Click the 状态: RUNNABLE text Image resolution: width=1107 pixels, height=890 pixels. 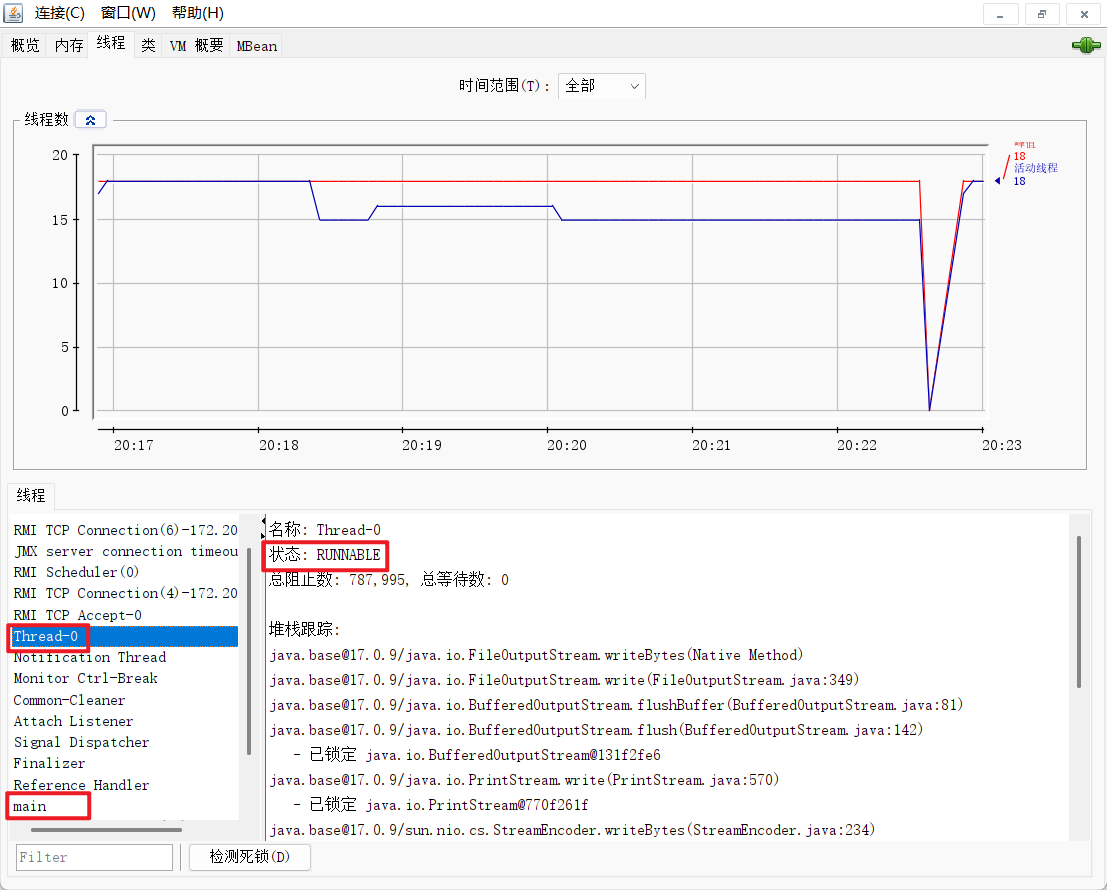pyautogui.click(x=325, y=555)
